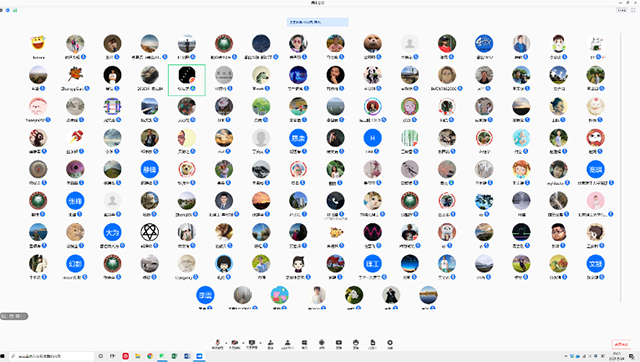Expand the arrow beside the camera button
This screenshot has width=640, height=362.
[243, 343]
